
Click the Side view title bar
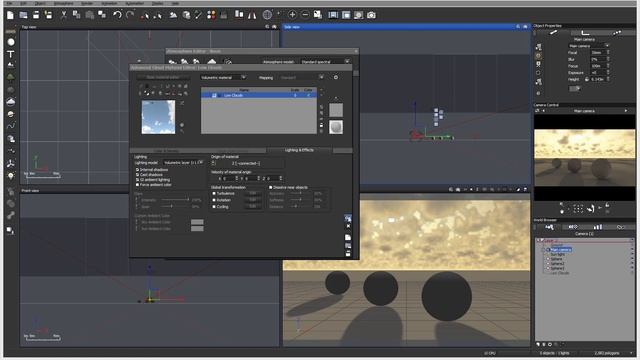(406, 27)
